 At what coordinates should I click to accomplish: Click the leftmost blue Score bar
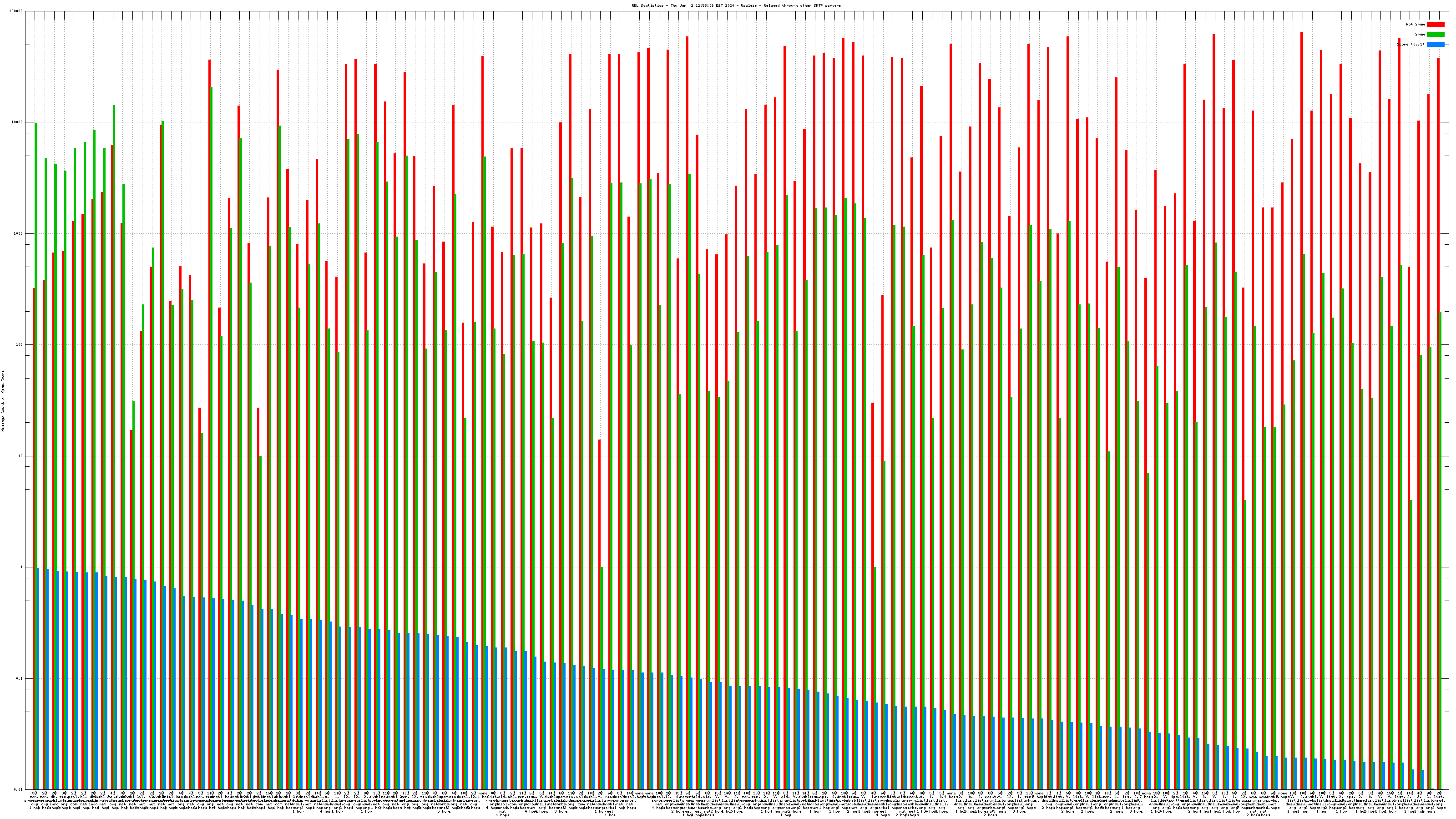coord(38,678)
